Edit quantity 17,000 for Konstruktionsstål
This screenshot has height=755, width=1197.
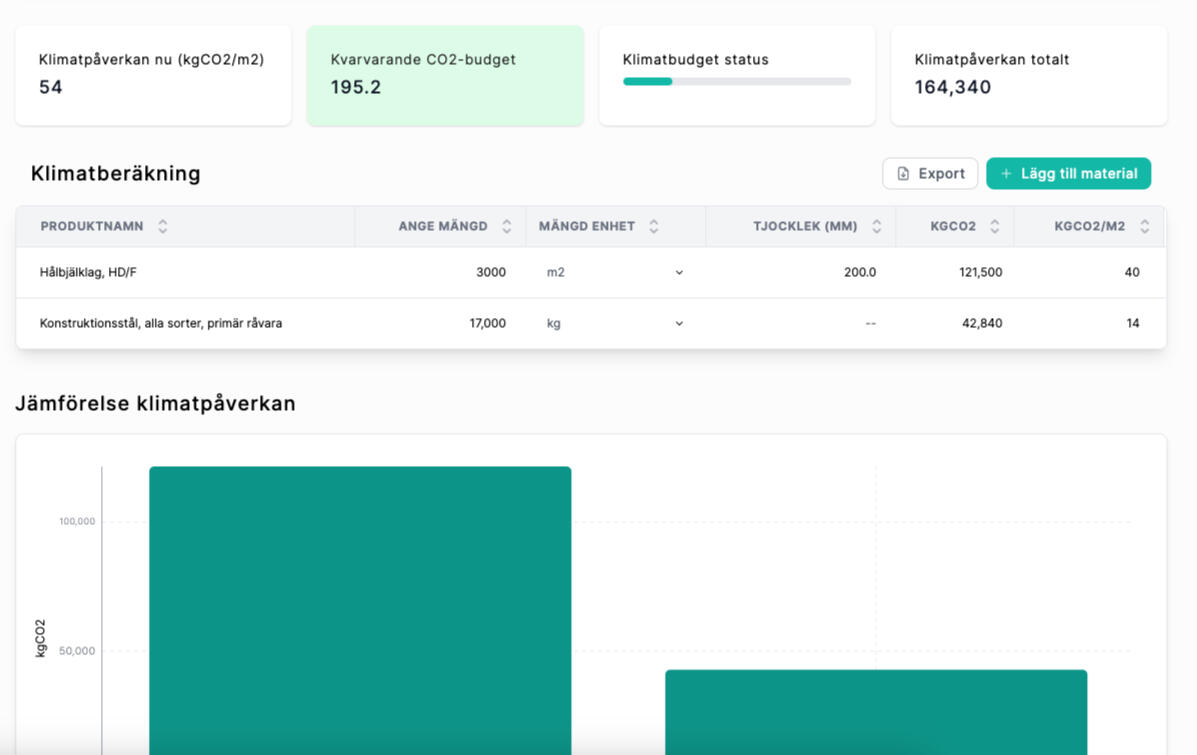pos(487,323)
